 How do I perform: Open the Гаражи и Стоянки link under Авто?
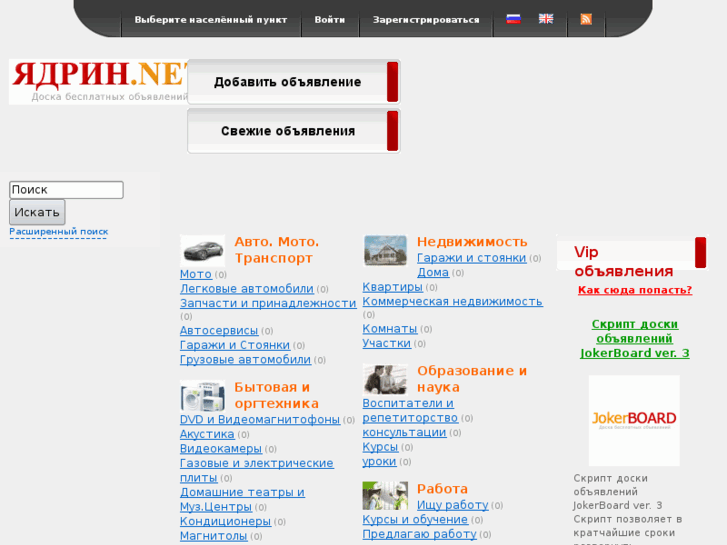[235, 345]
